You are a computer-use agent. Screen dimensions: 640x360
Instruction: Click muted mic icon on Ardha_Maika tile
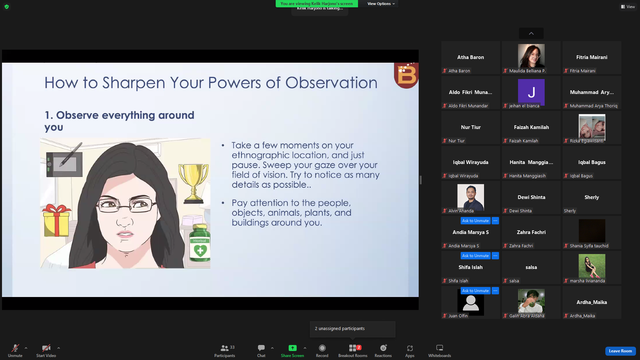coord(566,316)
